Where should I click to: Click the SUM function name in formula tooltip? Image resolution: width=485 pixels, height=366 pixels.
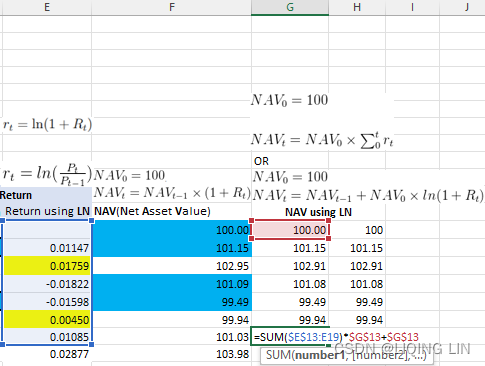pyautogui.click(x=278, y=355)
